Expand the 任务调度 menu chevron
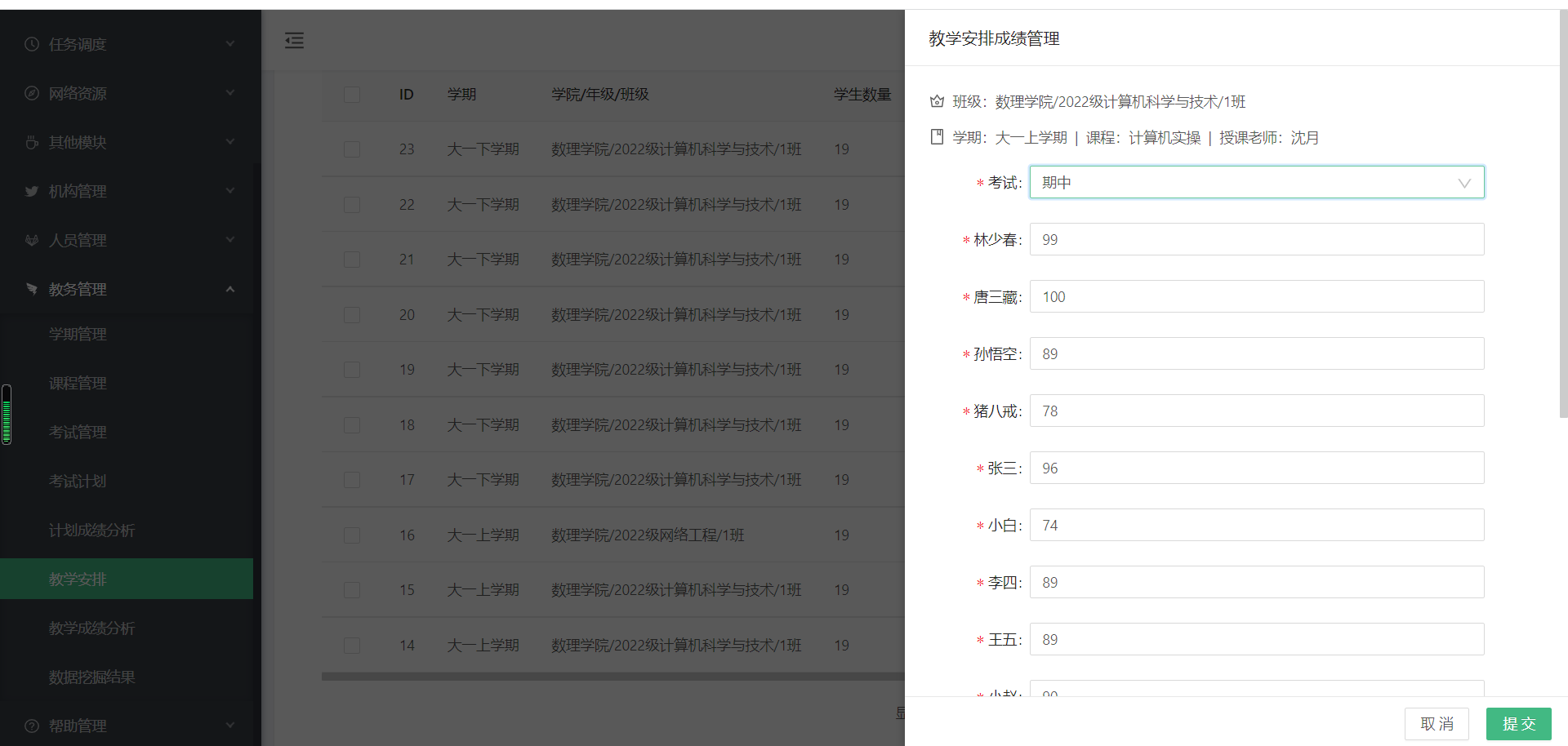Screen dimensions: 1568x746 point(230,44)
